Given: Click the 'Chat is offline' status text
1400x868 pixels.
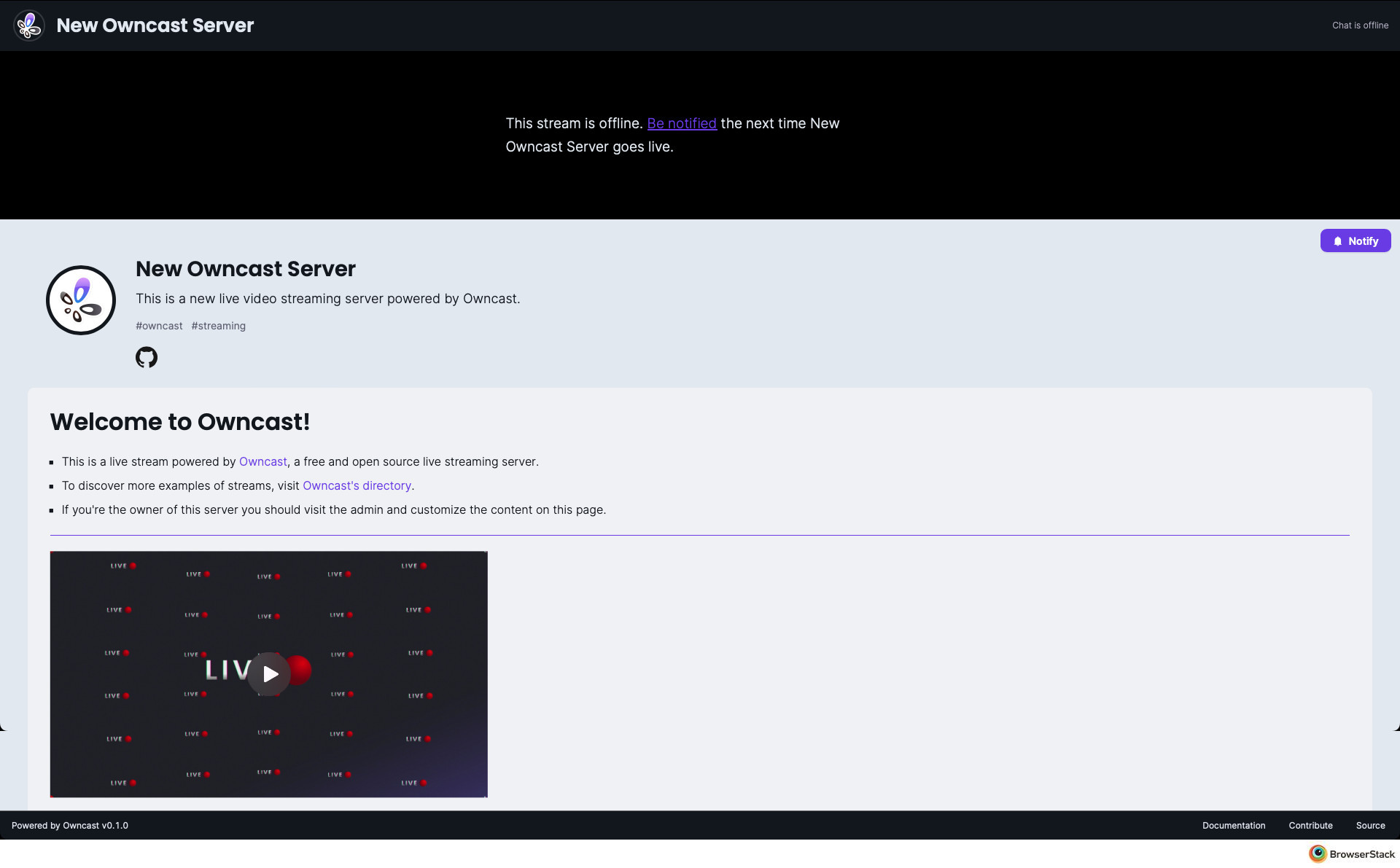Looking at the screenshot, I should coord(1360,26).
